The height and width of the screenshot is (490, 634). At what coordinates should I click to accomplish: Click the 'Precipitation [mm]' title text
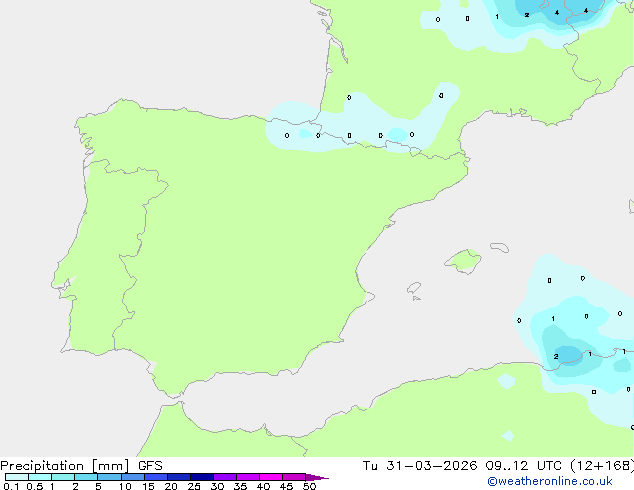[65, 466]
